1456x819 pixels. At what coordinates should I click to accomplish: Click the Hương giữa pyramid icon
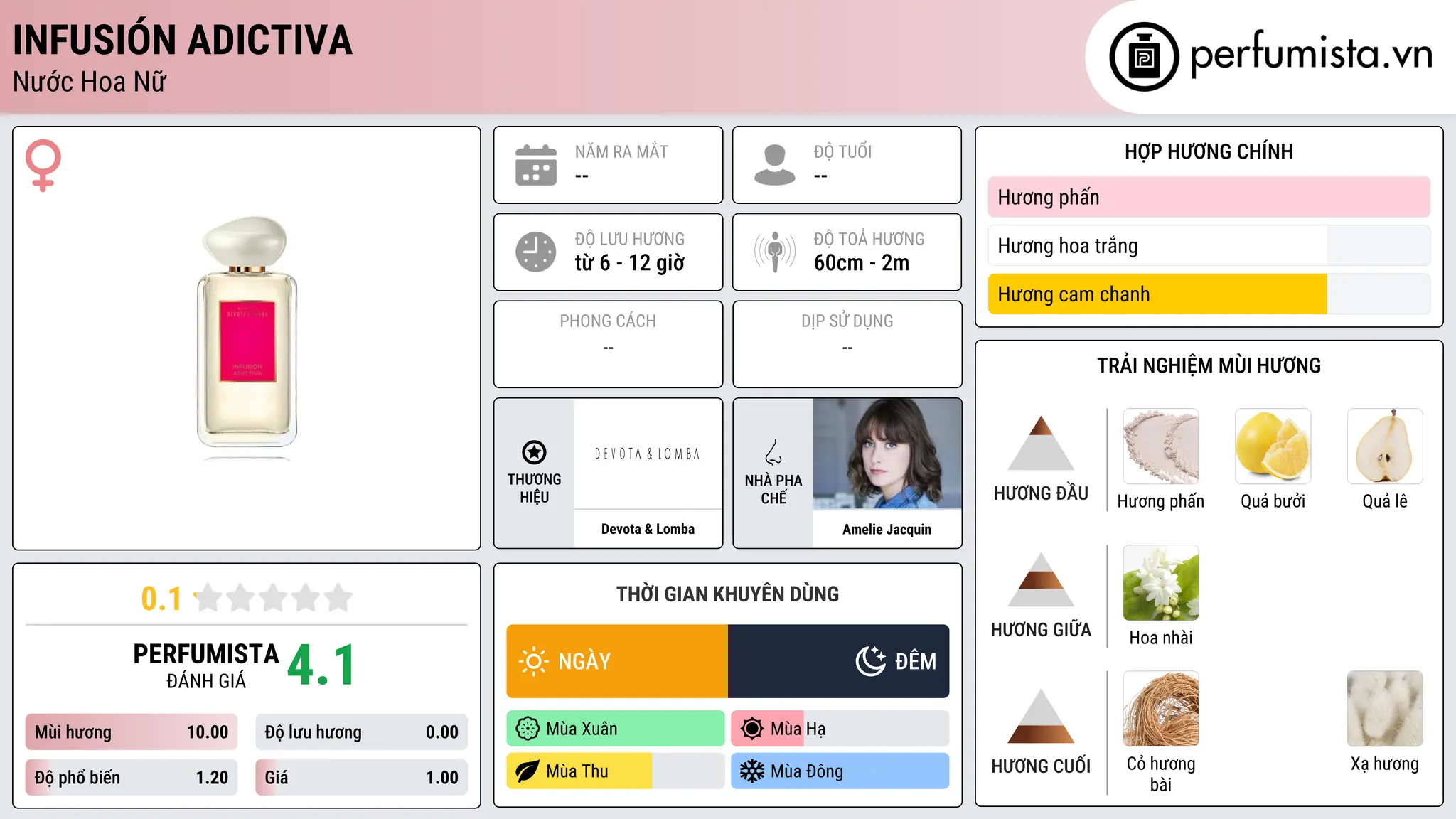[x=1042, y=579]
